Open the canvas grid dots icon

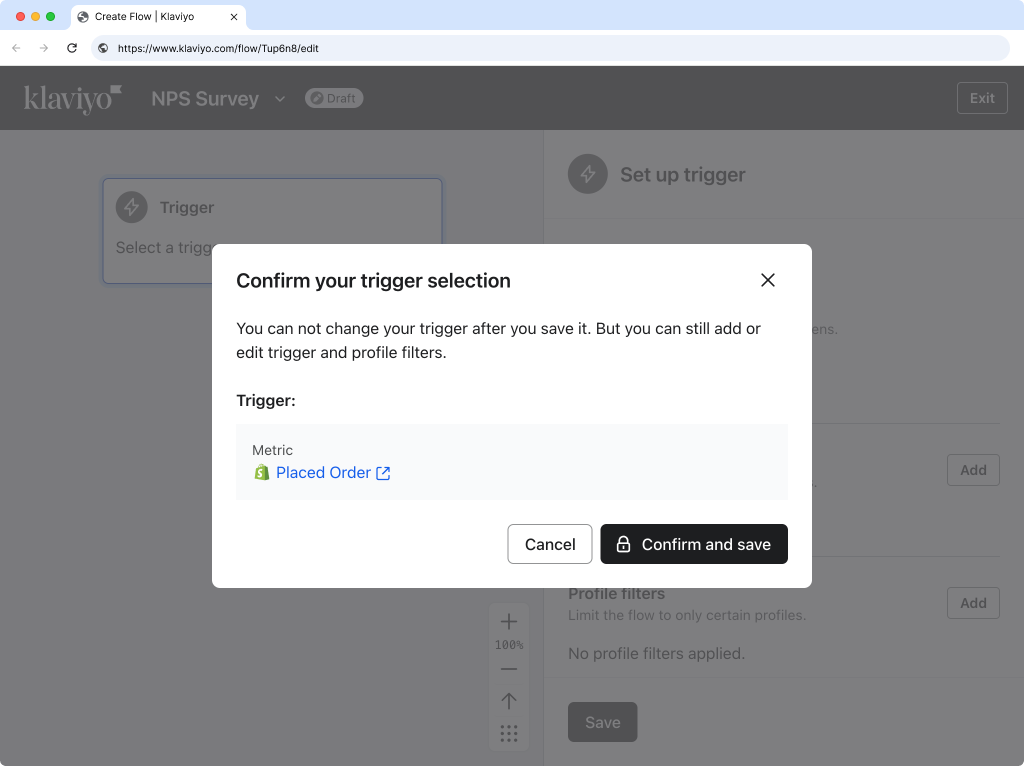coord(509,733)
